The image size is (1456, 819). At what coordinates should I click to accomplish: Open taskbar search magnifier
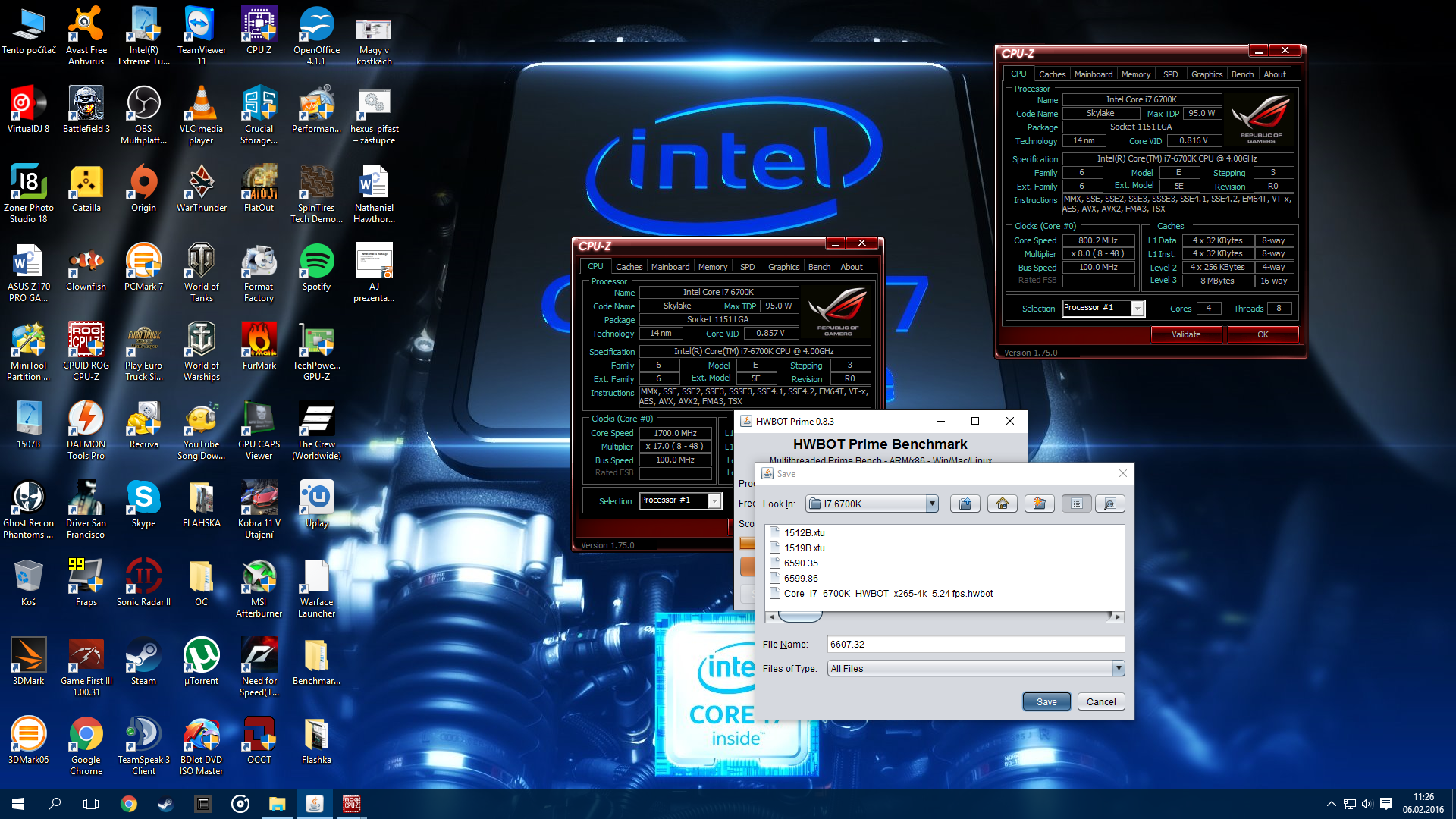[x=55, y=804]
